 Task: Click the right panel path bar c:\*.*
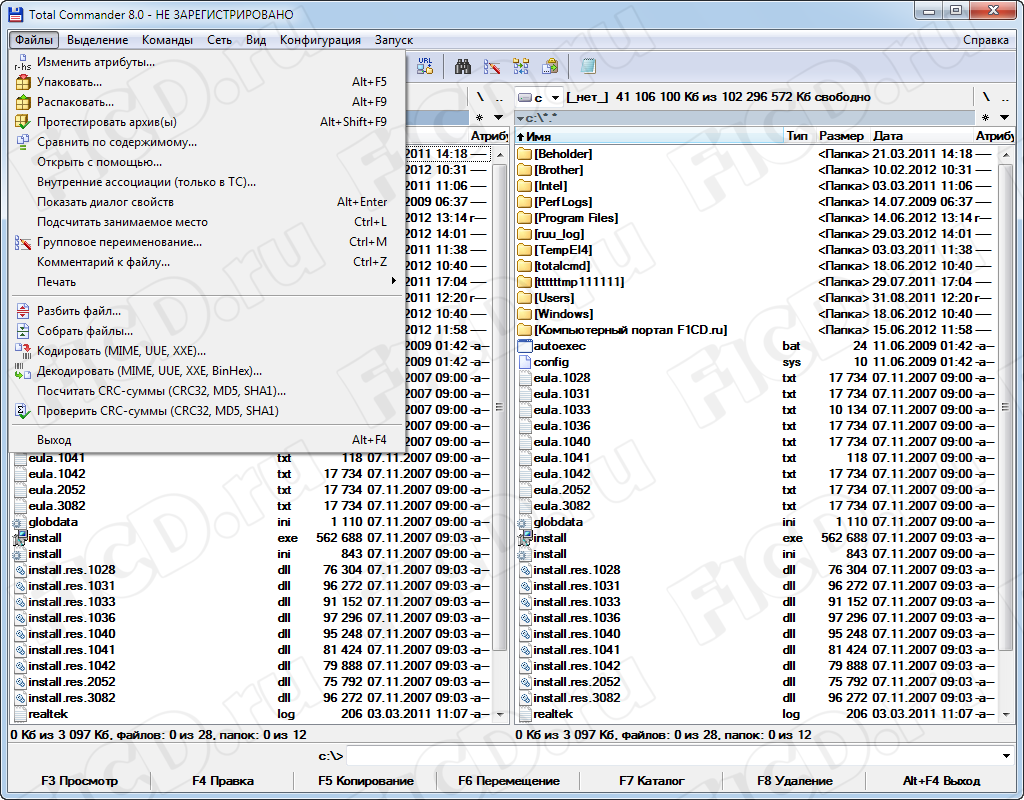tap(746, 118)
